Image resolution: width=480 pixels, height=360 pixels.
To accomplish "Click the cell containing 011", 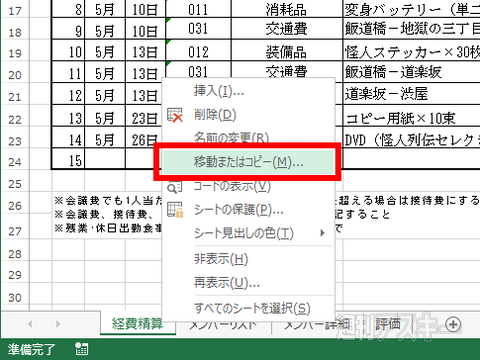I will [198, 9].
